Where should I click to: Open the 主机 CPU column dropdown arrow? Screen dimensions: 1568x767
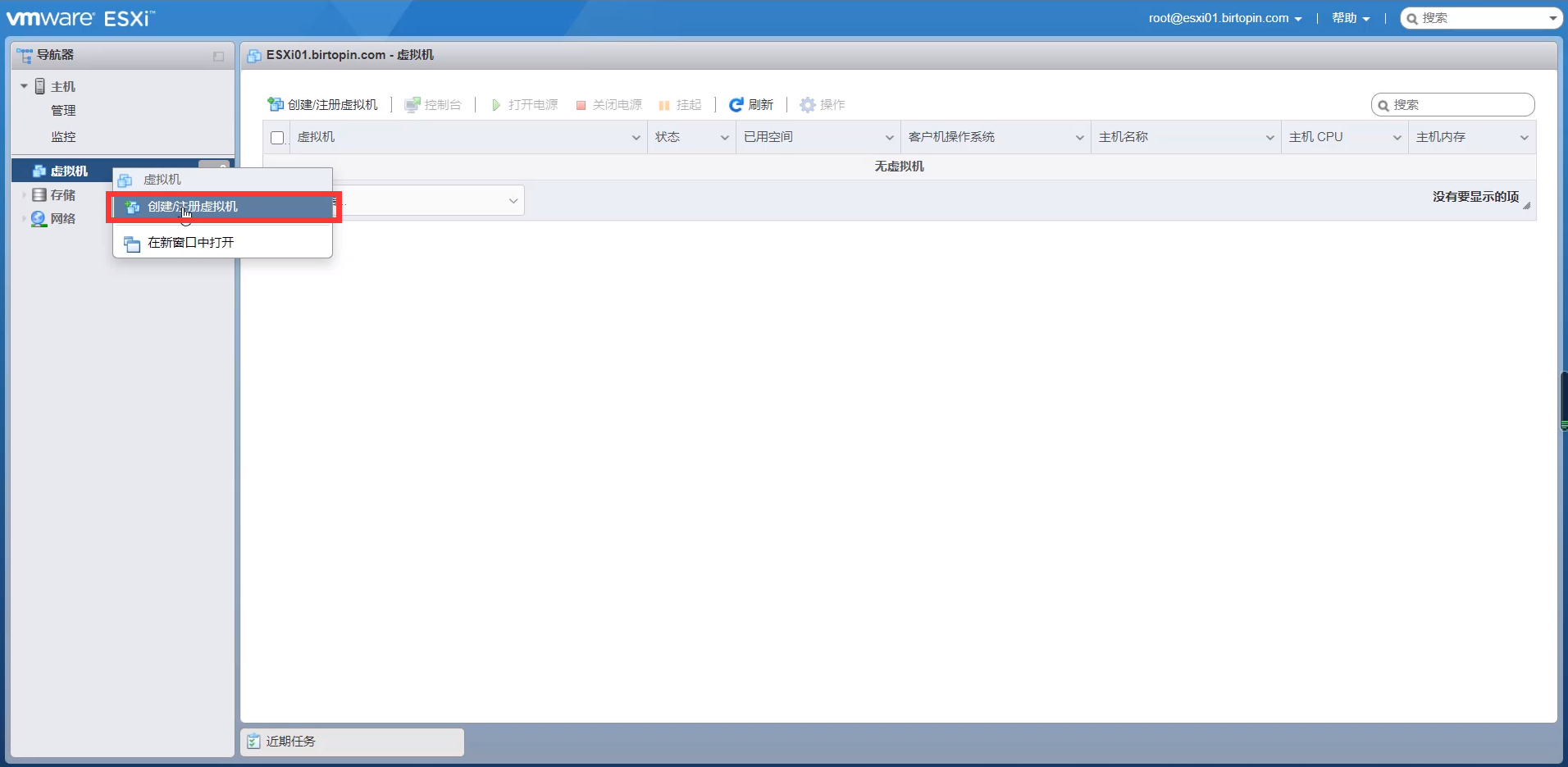[x=1397, y=138]
